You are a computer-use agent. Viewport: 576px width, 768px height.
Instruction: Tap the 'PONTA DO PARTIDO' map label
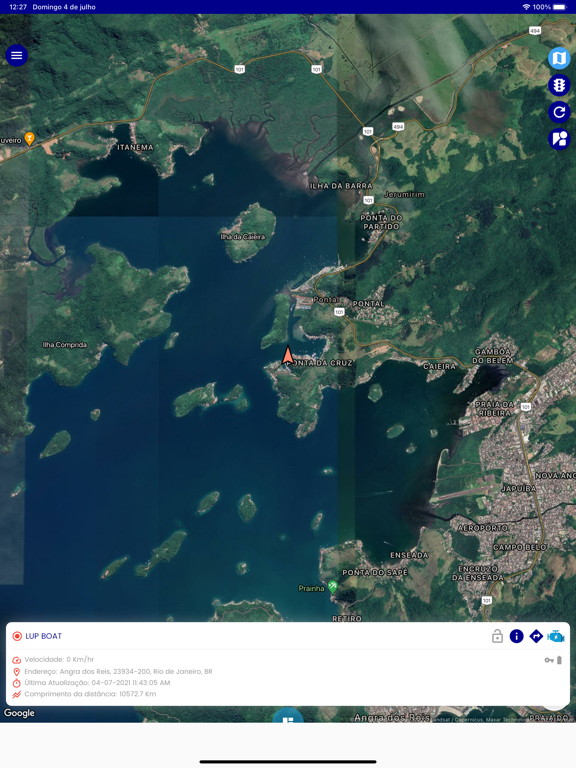(381, 222)
